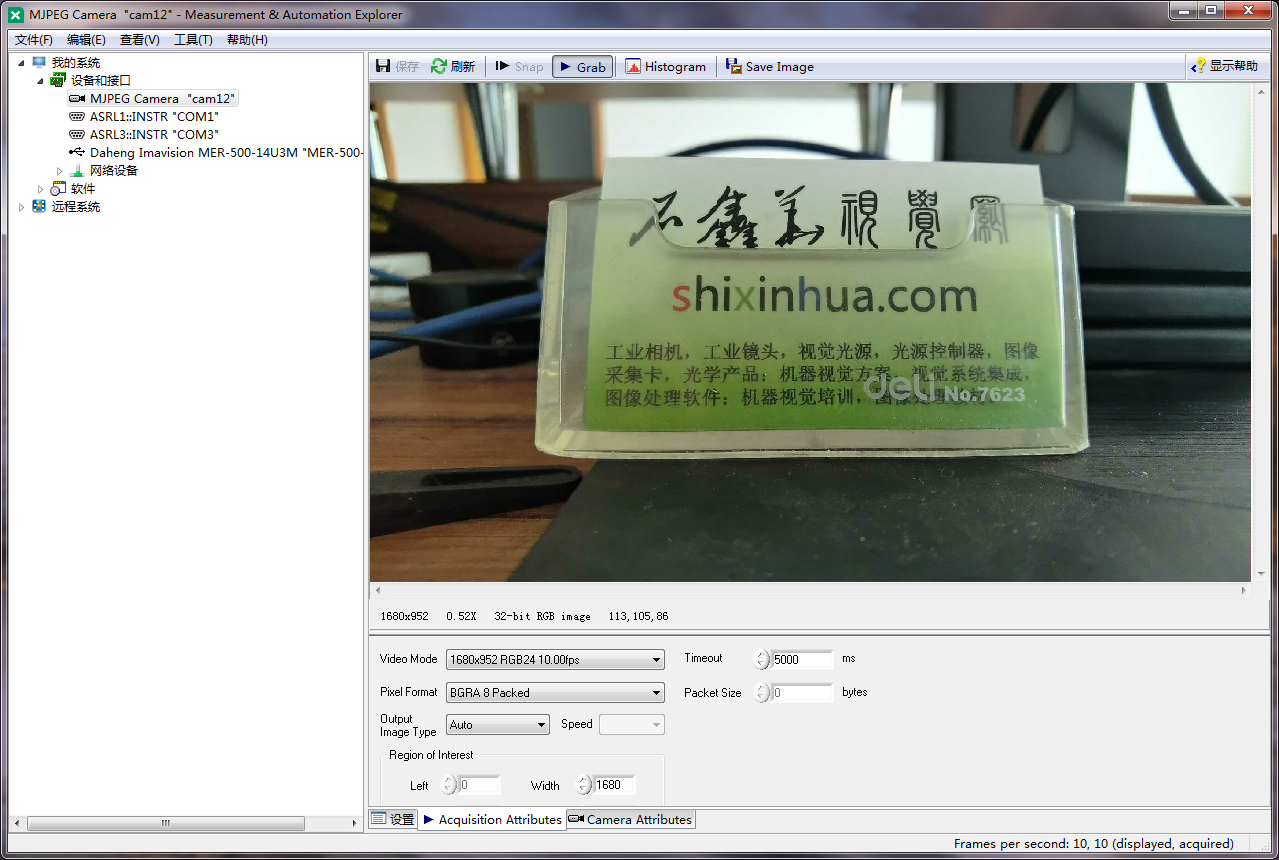Click the Save (保存) toolbar icon
Image resolution: width=1279 pixels, height=860 pixels.
point(383,67)
